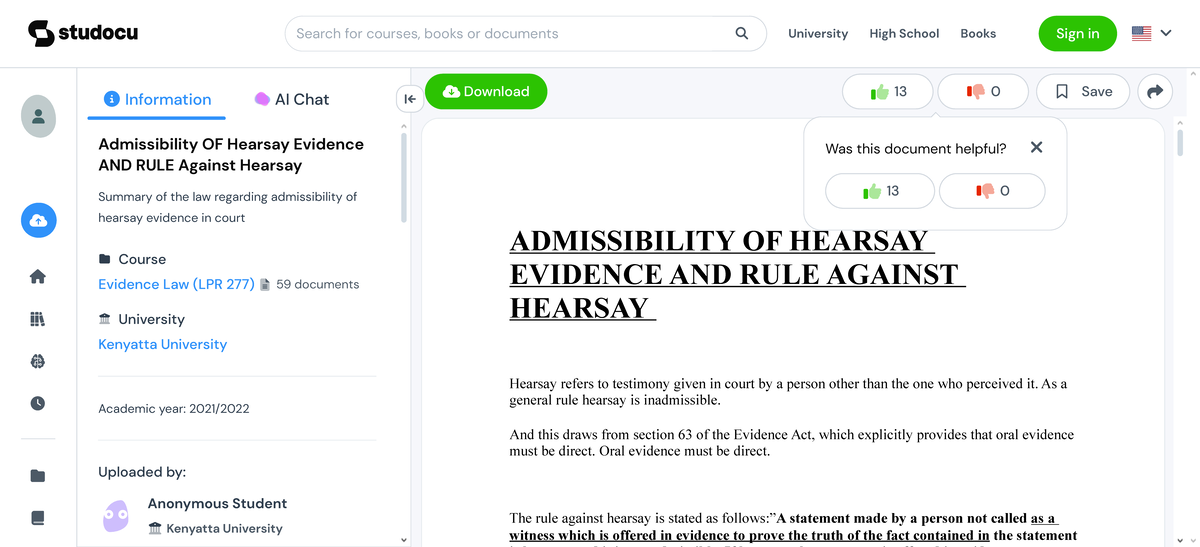Open the library books sidebar icon

click(x=38, y=319)
